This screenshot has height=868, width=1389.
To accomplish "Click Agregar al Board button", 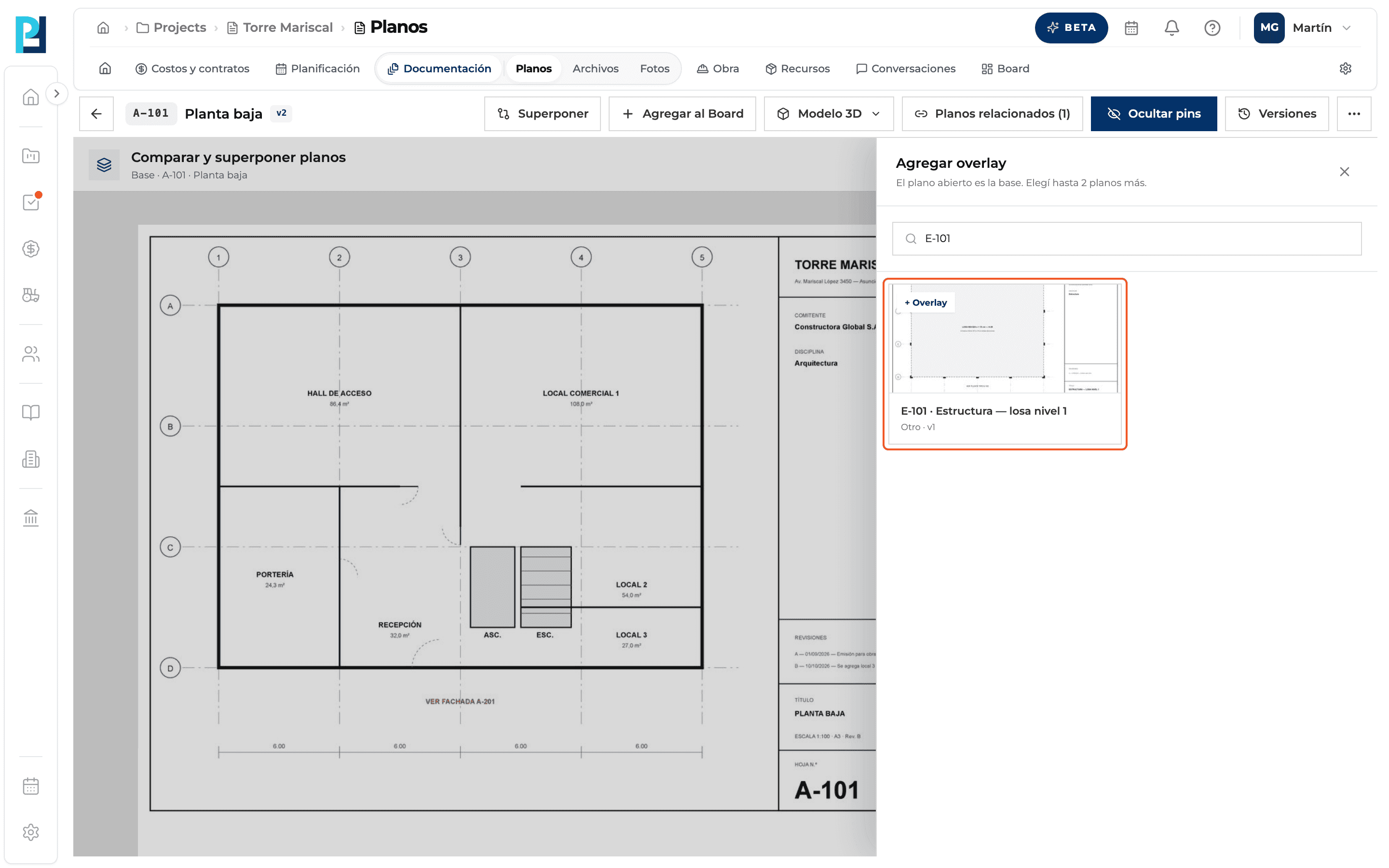I will pos(682,114).
